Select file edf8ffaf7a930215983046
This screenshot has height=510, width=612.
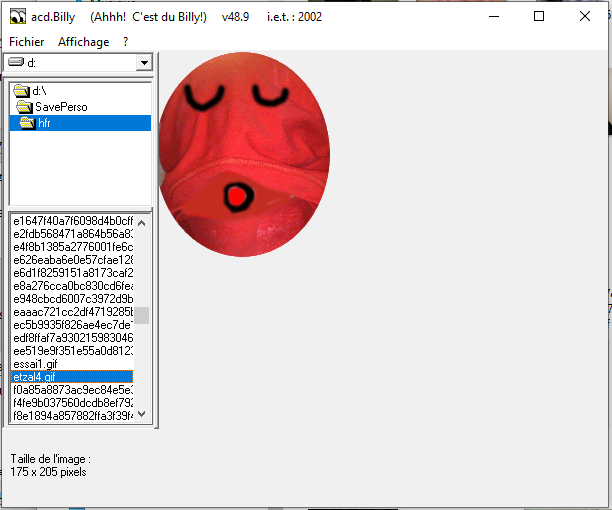tap(73, 338)
